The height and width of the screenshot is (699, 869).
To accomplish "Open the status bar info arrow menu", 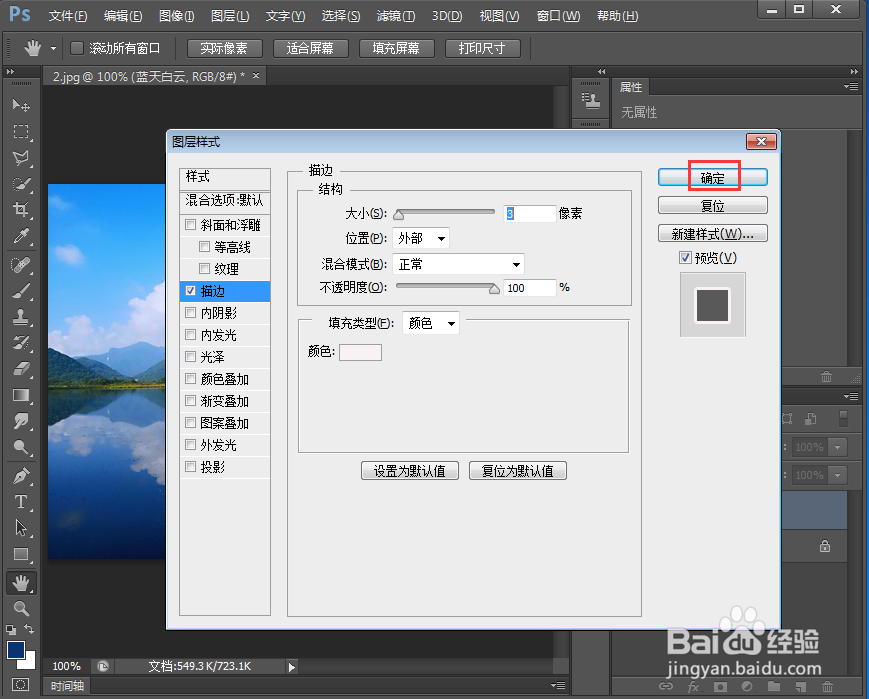I will tap(292, 667).
